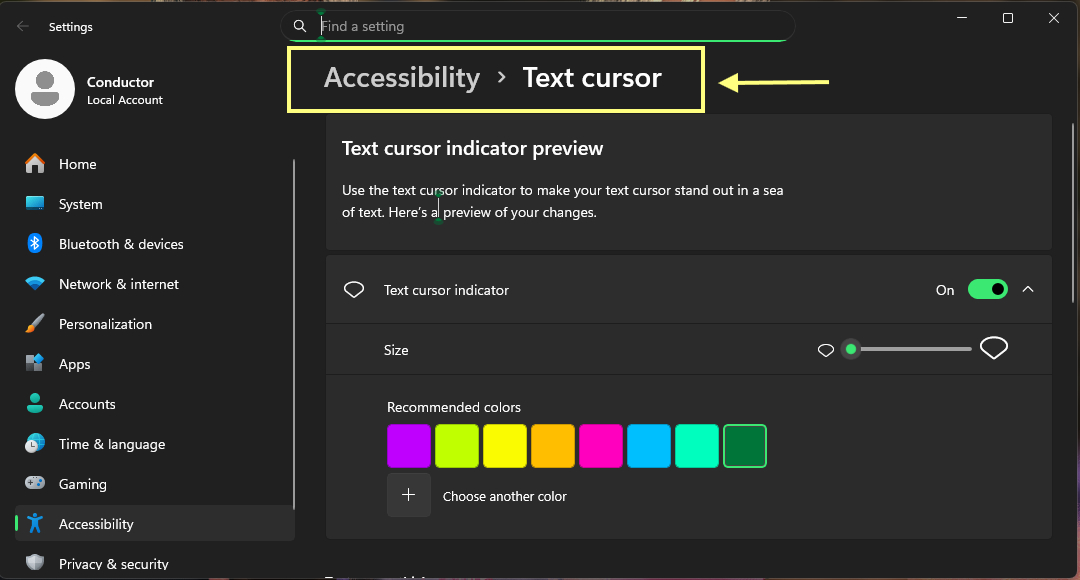This screenshot has width=1080, height=580.
Task: Open Network & internet via Wi-Fi icon
Action: pyautogui.click(x=35, y=284)
